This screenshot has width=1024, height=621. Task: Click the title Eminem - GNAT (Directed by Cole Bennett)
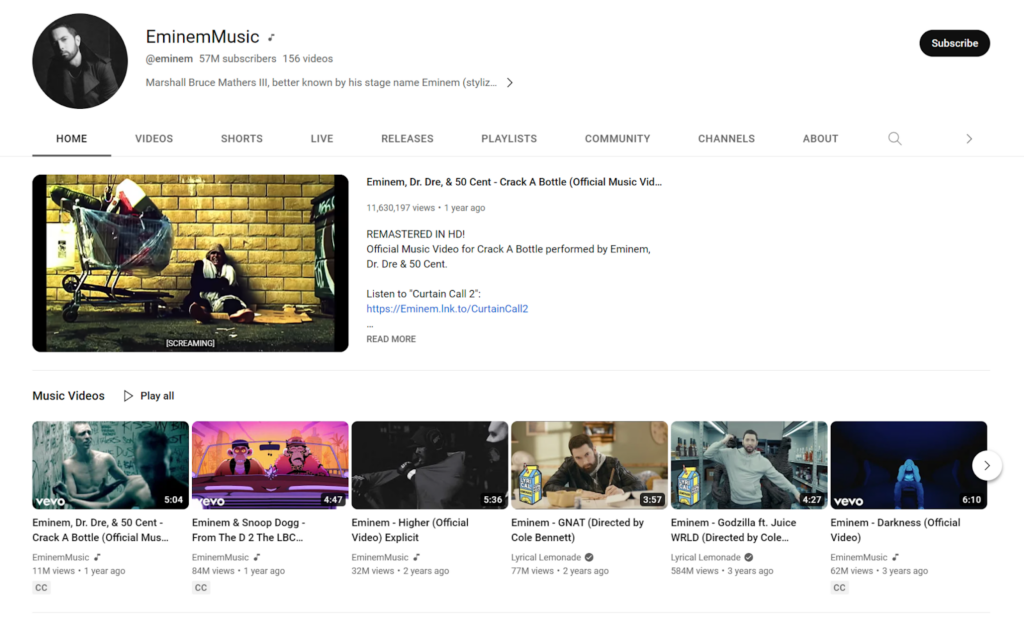(577, 530)
